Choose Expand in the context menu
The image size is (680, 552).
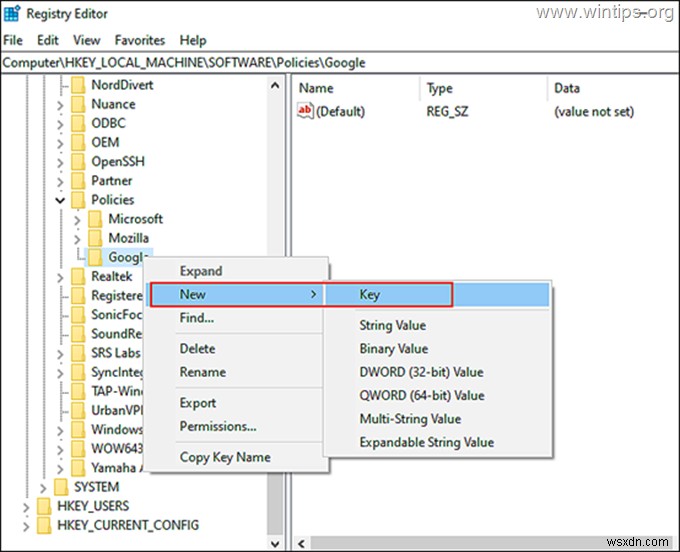[236, 271]
